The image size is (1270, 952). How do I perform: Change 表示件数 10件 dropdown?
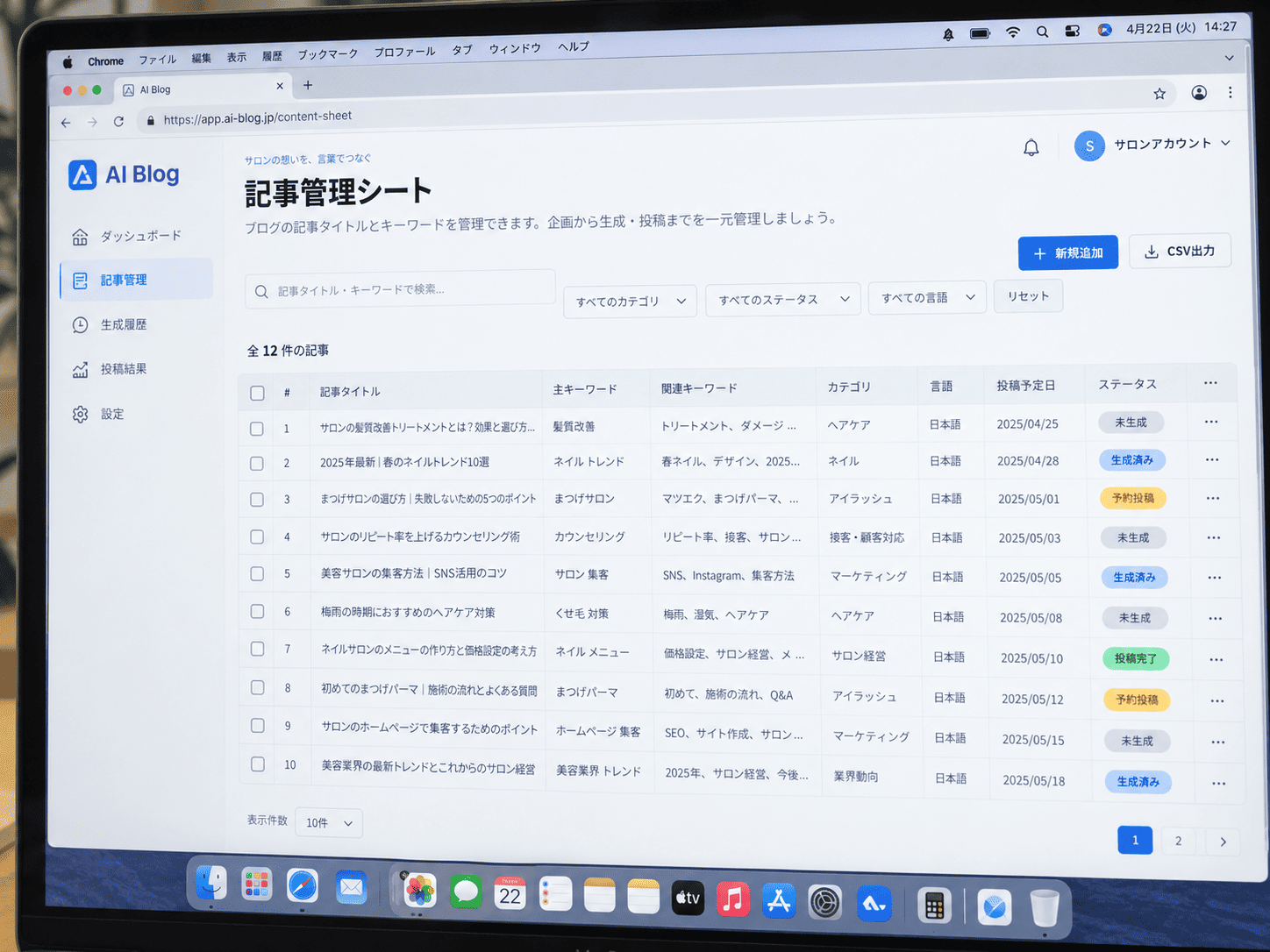pyautogui.click(x=329, y=823)
